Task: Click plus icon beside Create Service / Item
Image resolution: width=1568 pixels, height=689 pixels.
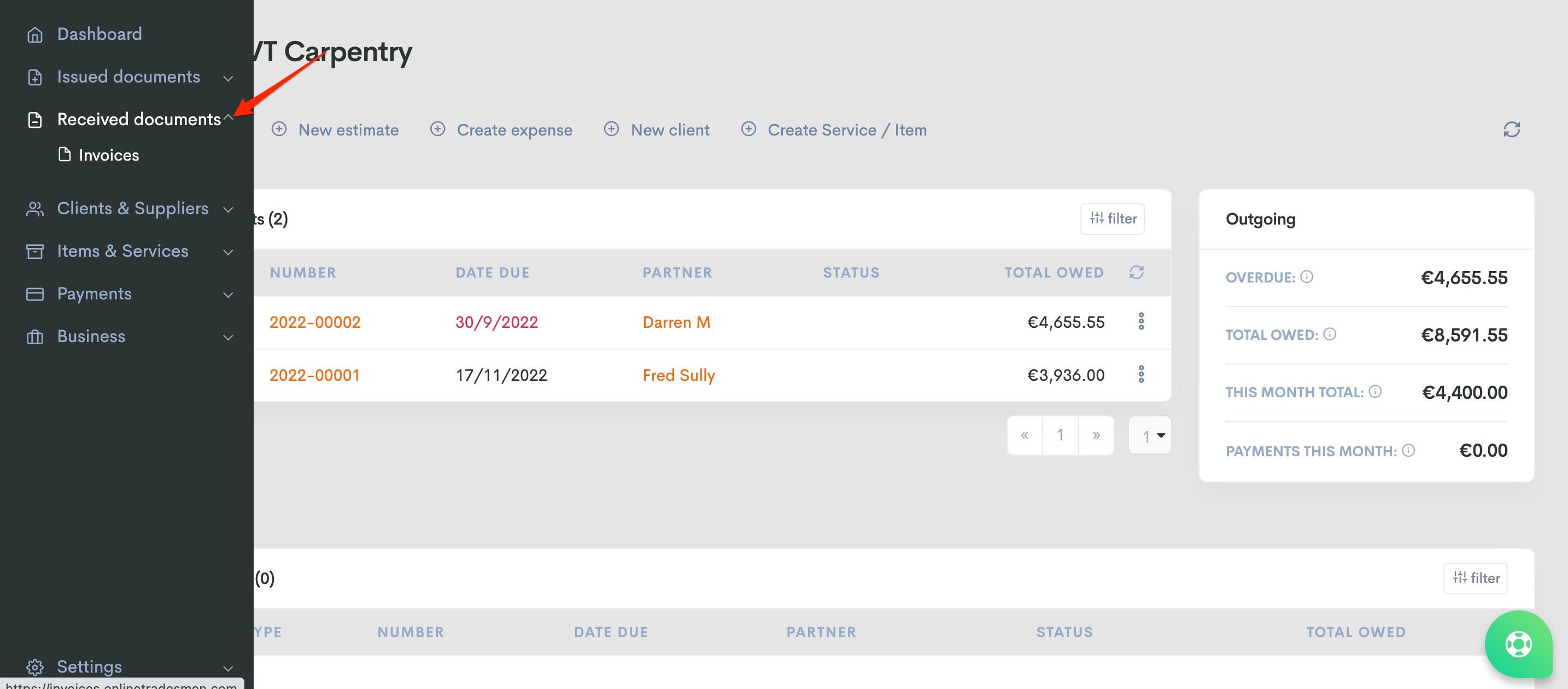Action: coord(748,129)
